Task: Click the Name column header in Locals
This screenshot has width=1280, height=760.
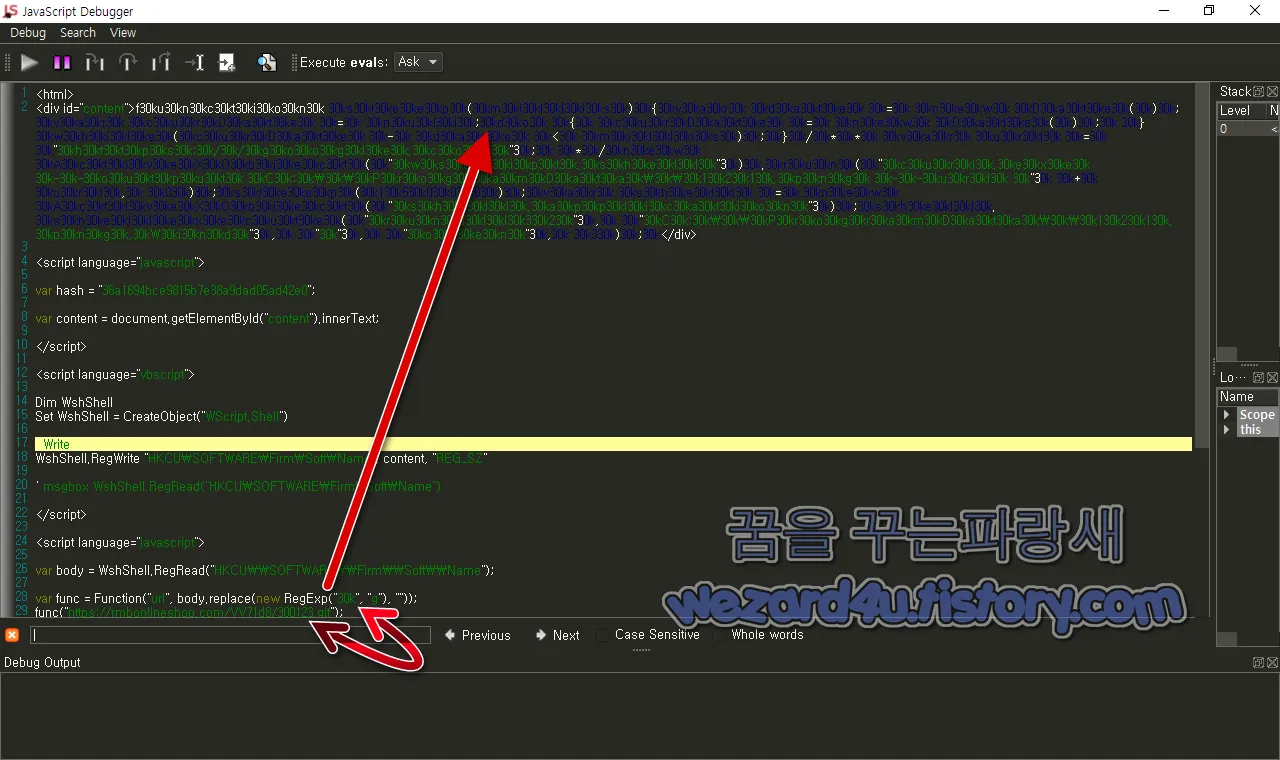Action: pos(1247,397)
